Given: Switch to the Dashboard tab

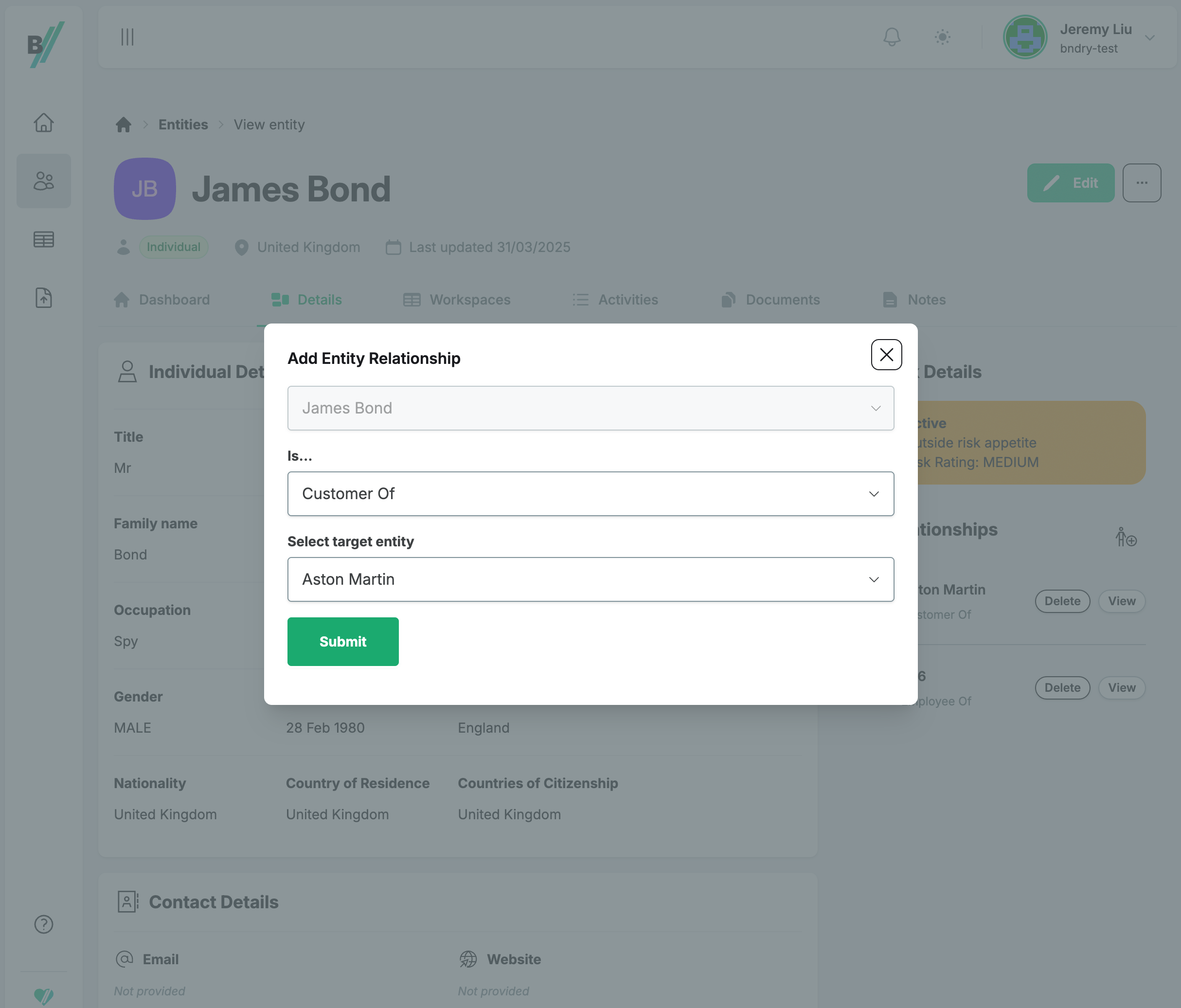Looking at the screenshot, I should 162,300.
